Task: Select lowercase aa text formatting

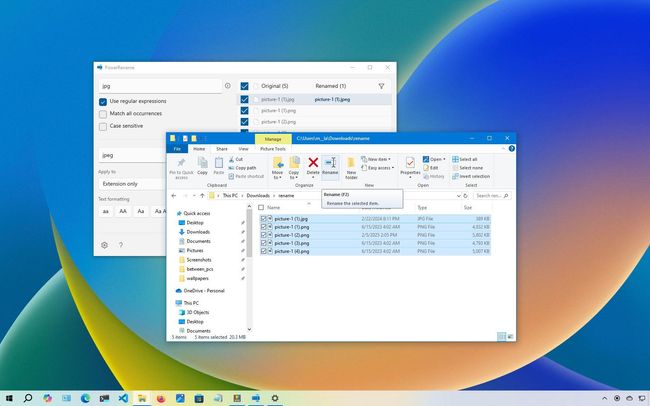Action: (x=106, y=212)
